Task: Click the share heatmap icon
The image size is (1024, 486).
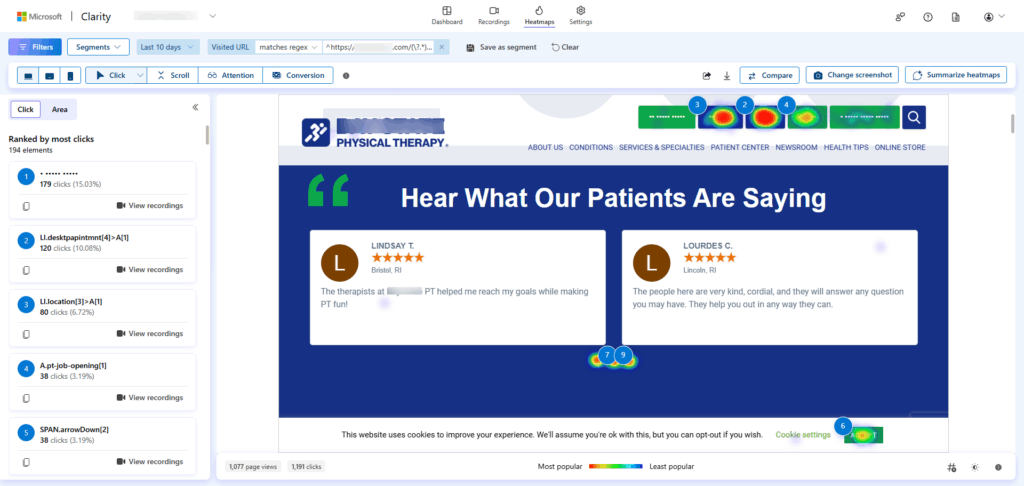Action: pyautogui.click(x=707, y=75)
